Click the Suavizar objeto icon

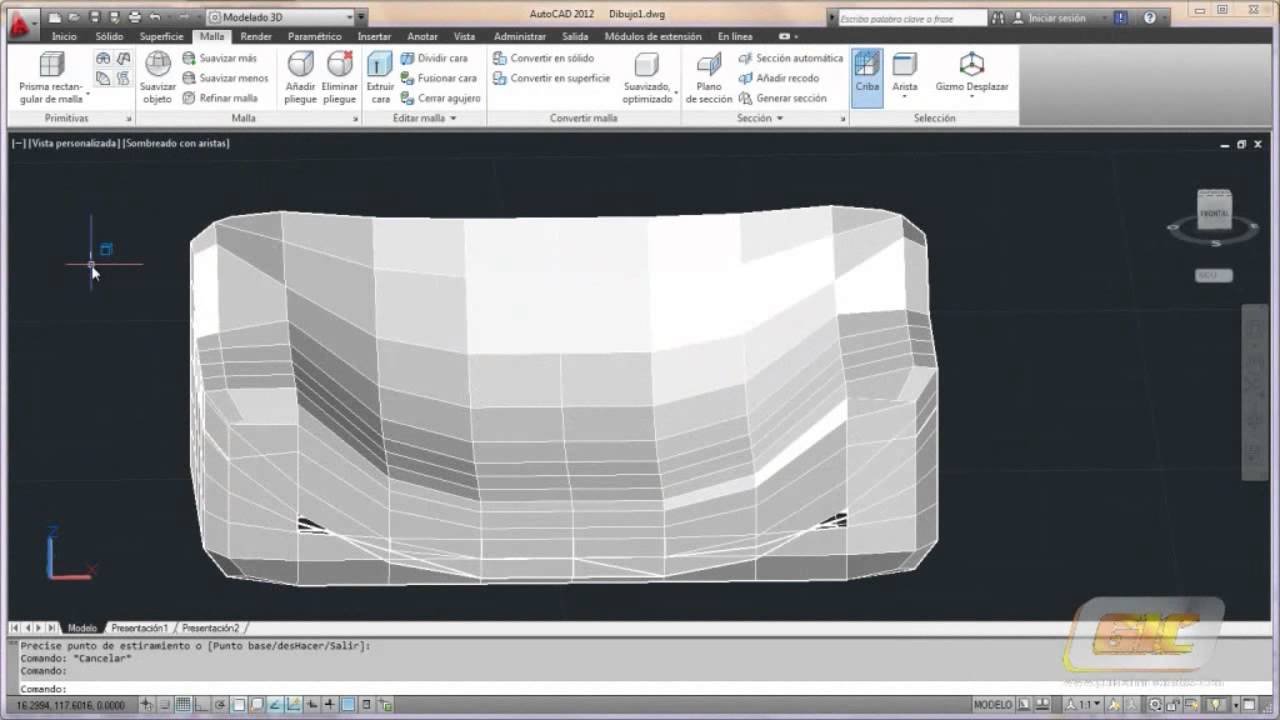click(x=158, y=78)
